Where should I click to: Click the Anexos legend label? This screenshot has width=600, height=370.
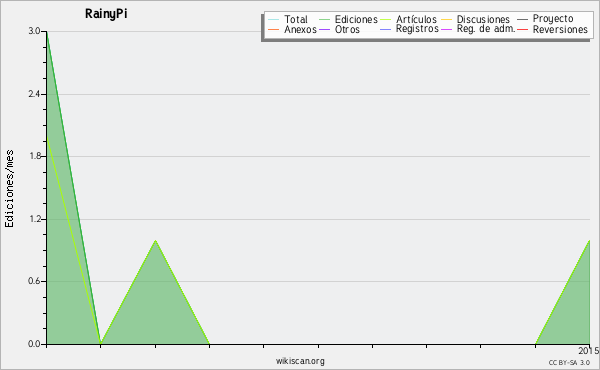click(300, 29)
